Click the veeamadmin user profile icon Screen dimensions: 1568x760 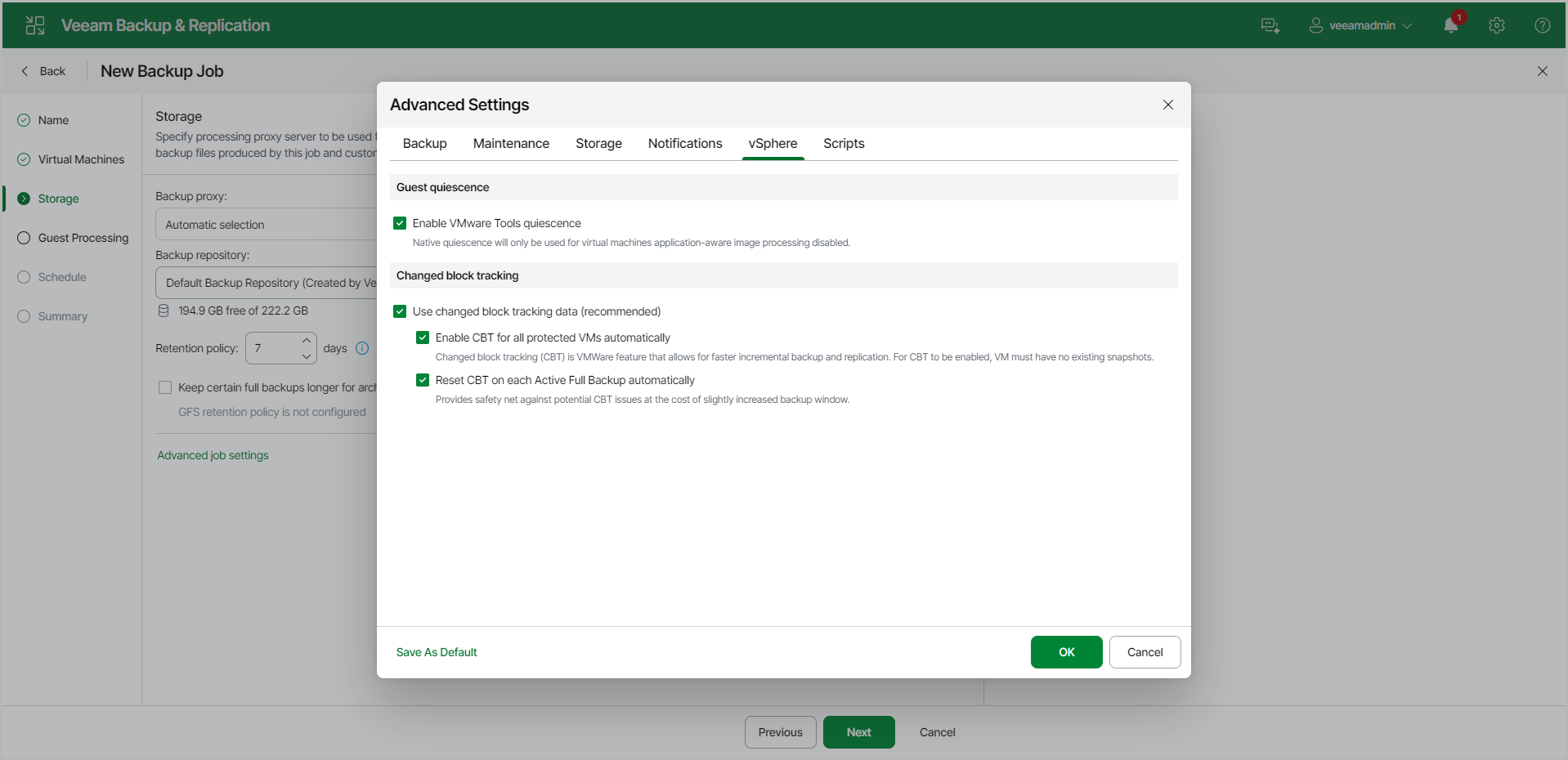pos(1315,25)
